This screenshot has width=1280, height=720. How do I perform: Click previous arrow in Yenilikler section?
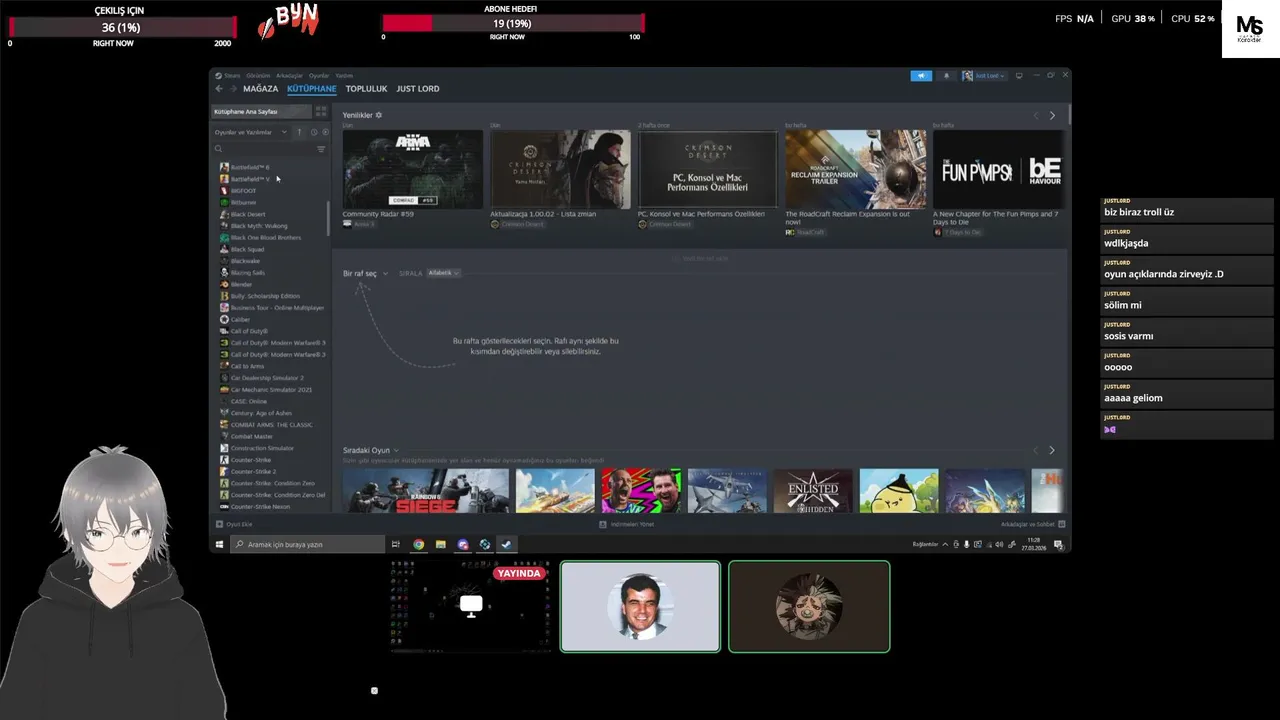click(x=1036, y=116)
